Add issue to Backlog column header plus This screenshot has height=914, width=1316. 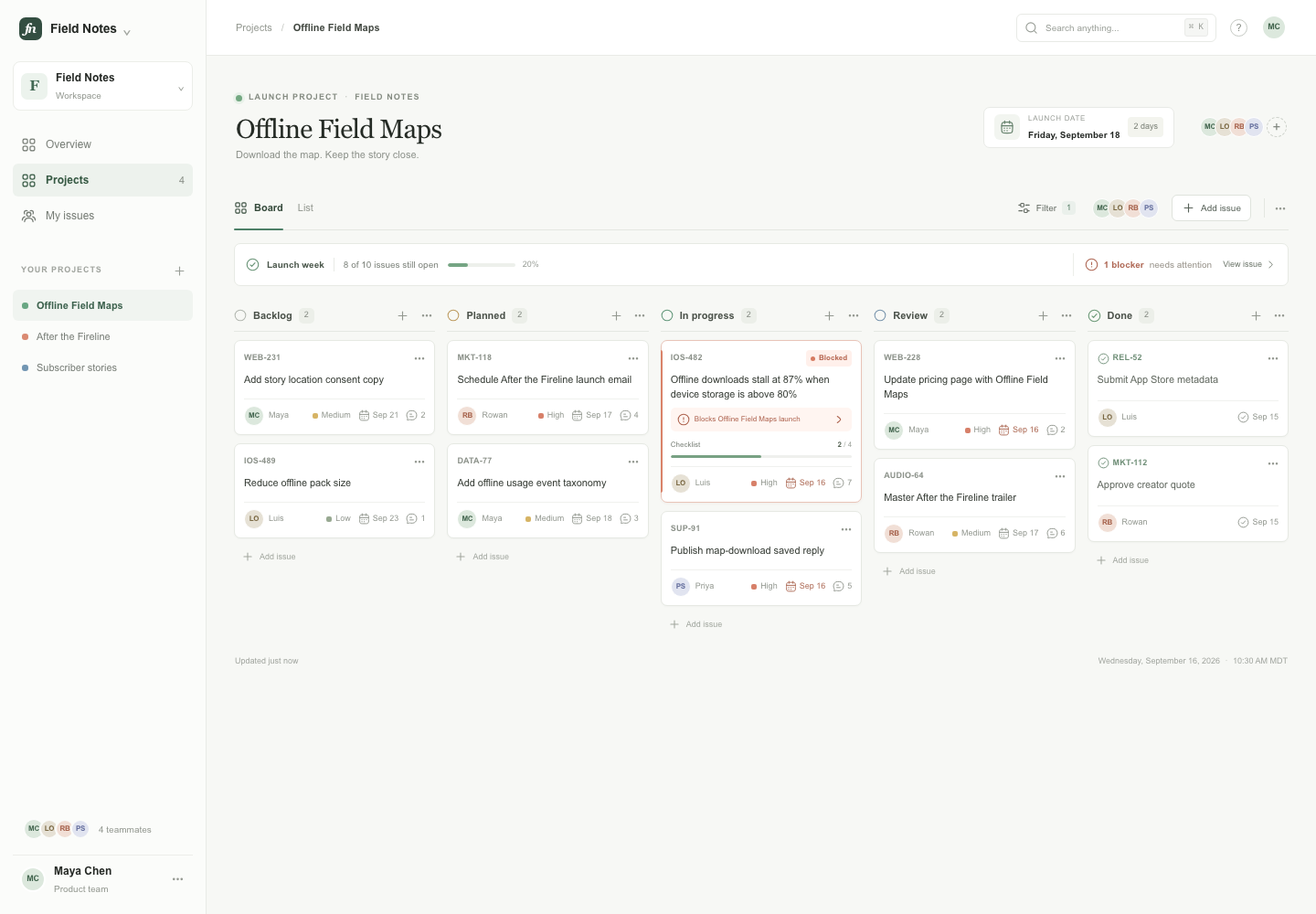(x=402, y=315)
